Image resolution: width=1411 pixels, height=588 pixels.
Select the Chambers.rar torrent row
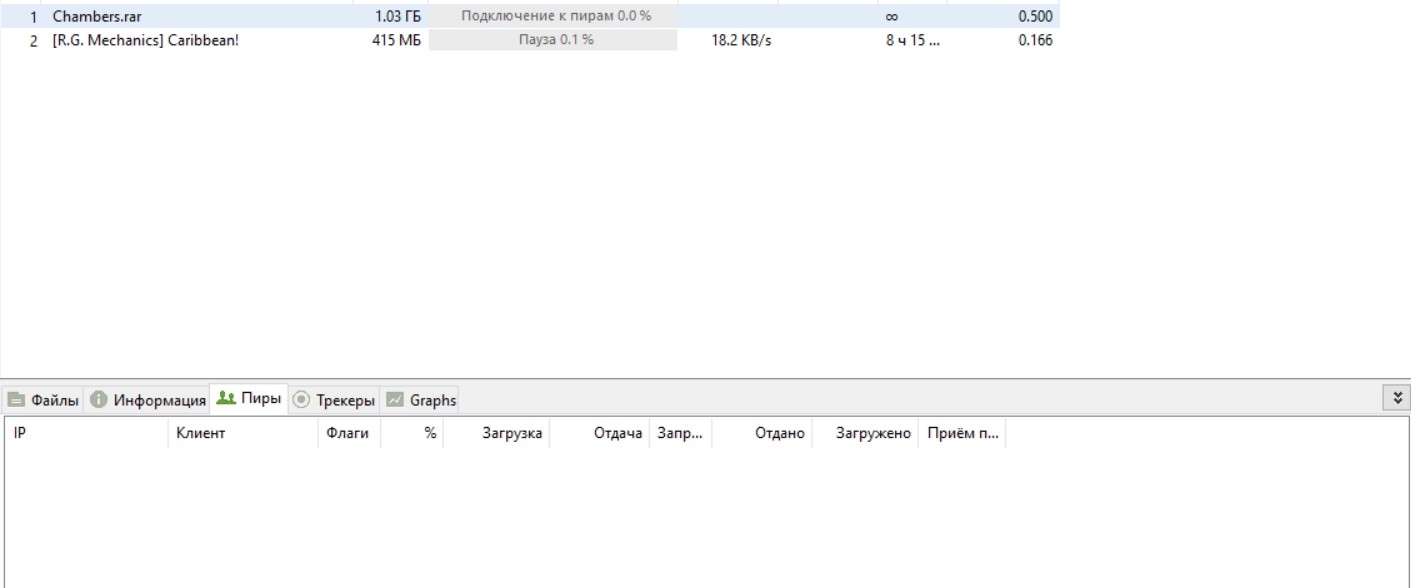click(x=530, y=17)
